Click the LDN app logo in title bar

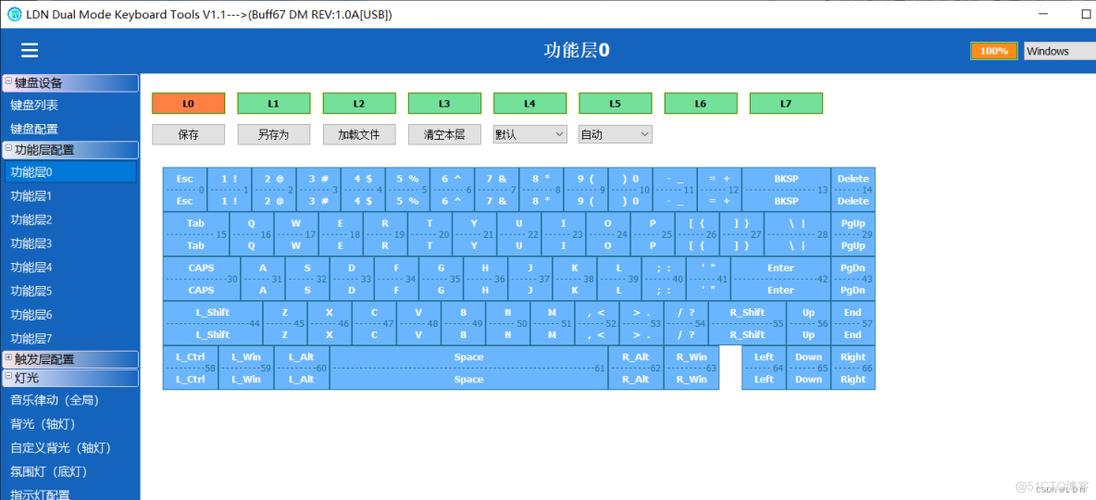[x=14, y=14]
